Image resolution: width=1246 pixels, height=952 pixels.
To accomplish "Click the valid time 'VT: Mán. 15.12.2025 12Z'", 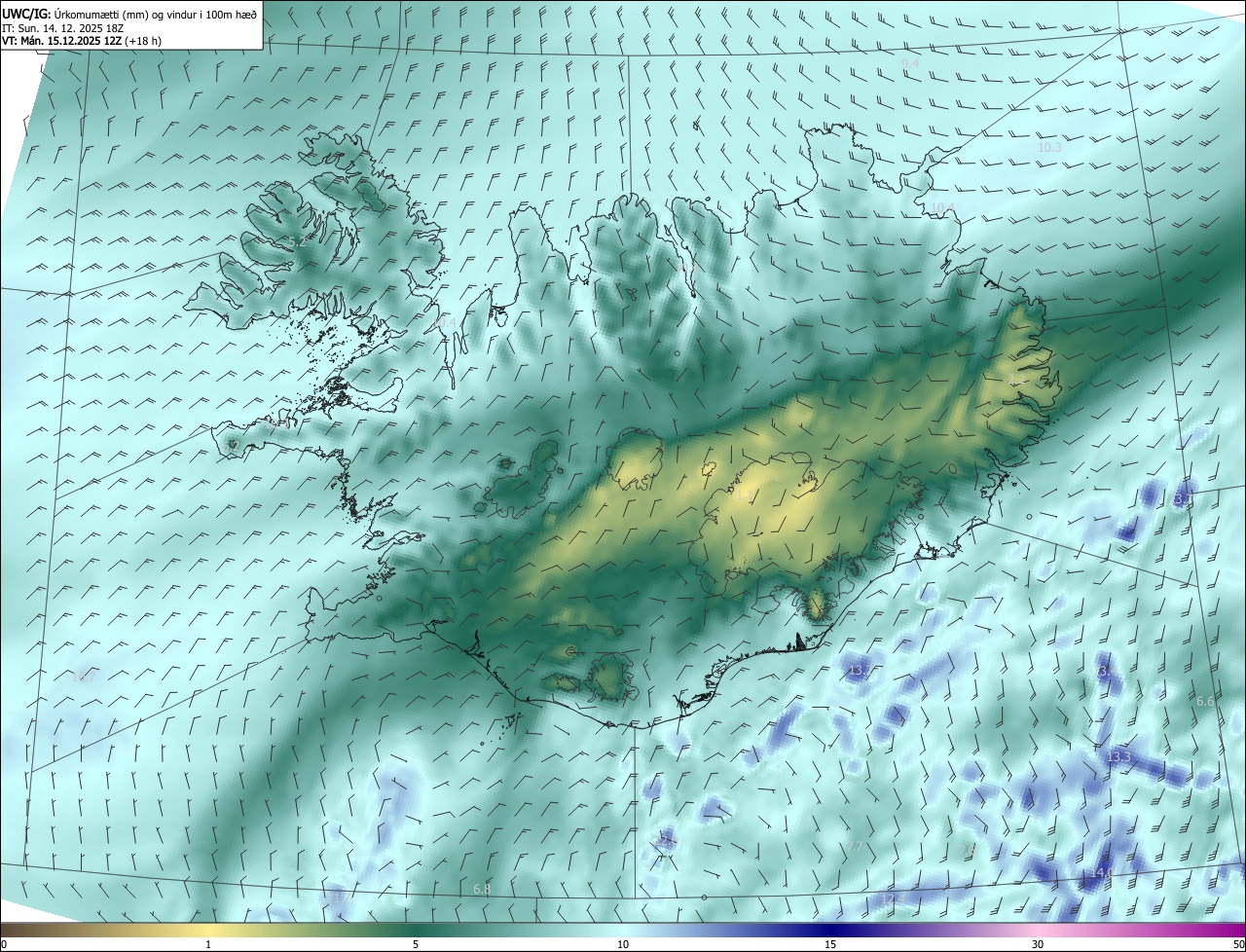I will coord(61,41).
